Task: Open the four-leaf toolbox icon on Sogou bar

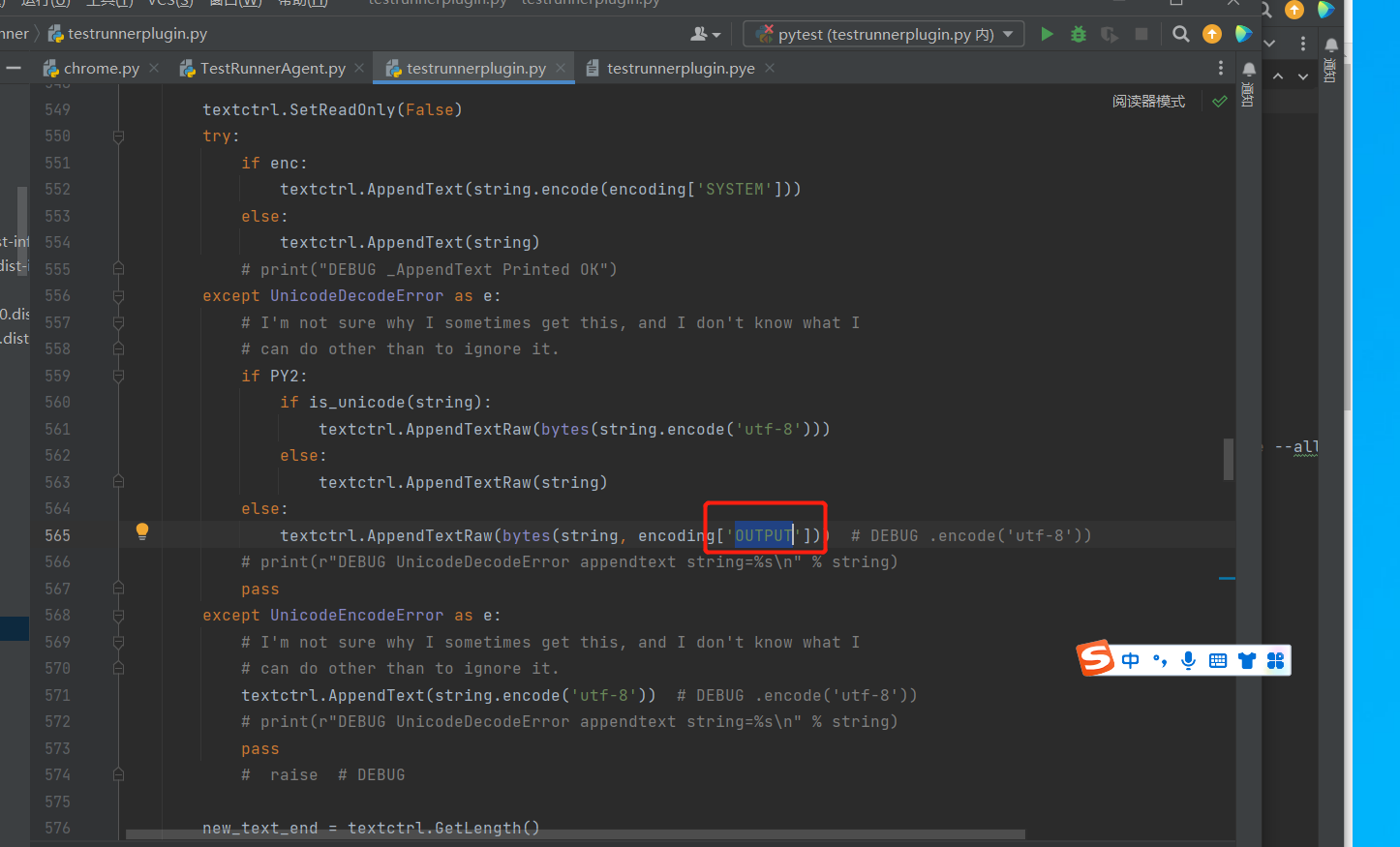Action: pyautogui.click(x=1275, y=660)
